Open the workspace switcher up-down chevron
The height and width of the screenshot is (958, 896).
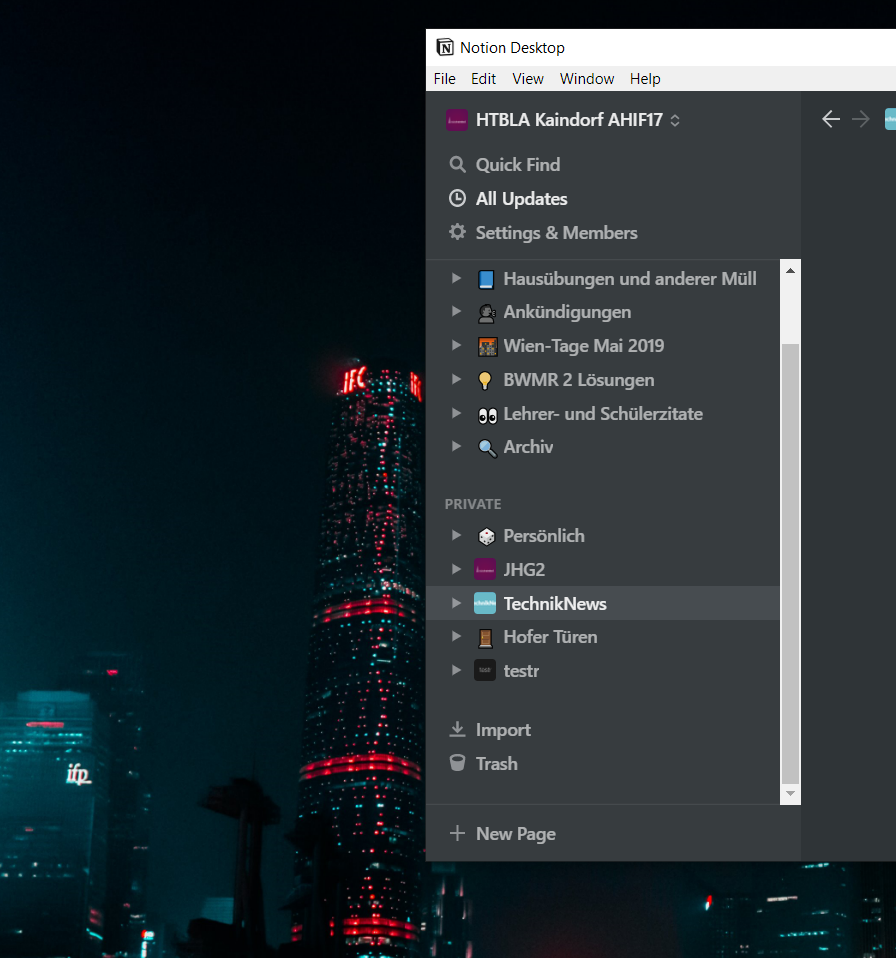(x=675, y=120)
